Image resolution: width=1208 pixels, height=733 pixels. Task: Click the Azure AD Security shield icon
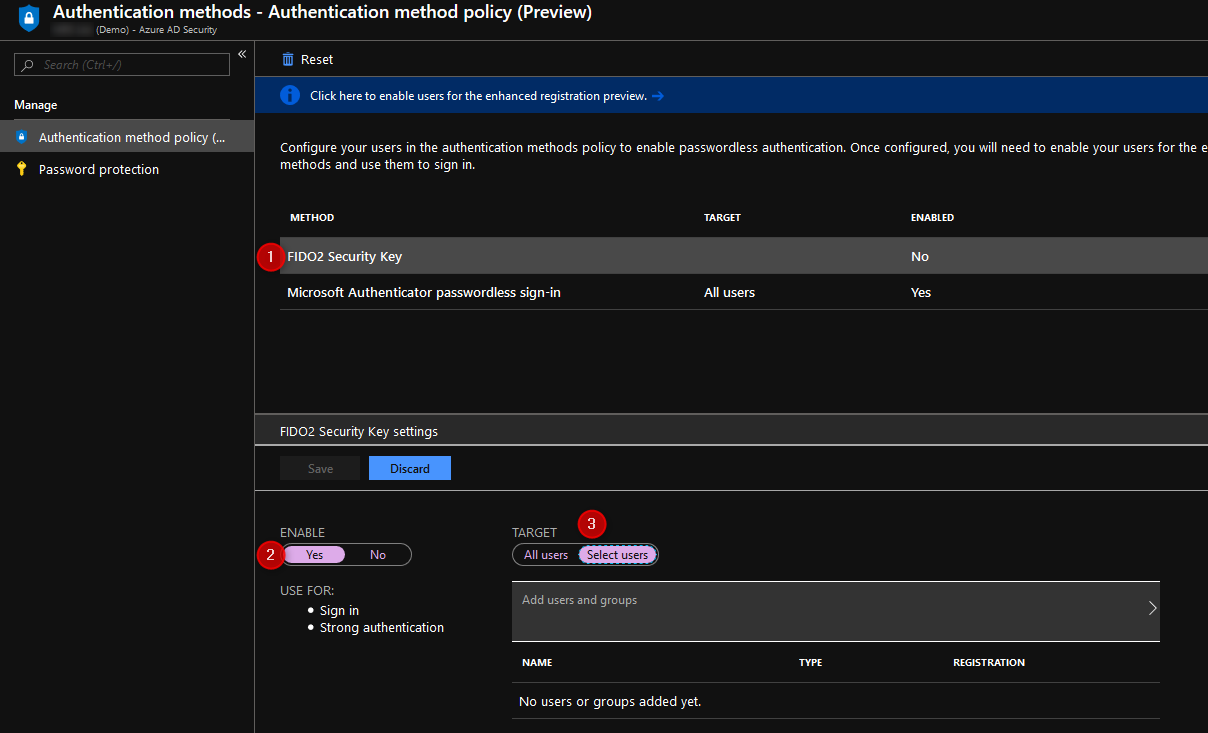28,18
